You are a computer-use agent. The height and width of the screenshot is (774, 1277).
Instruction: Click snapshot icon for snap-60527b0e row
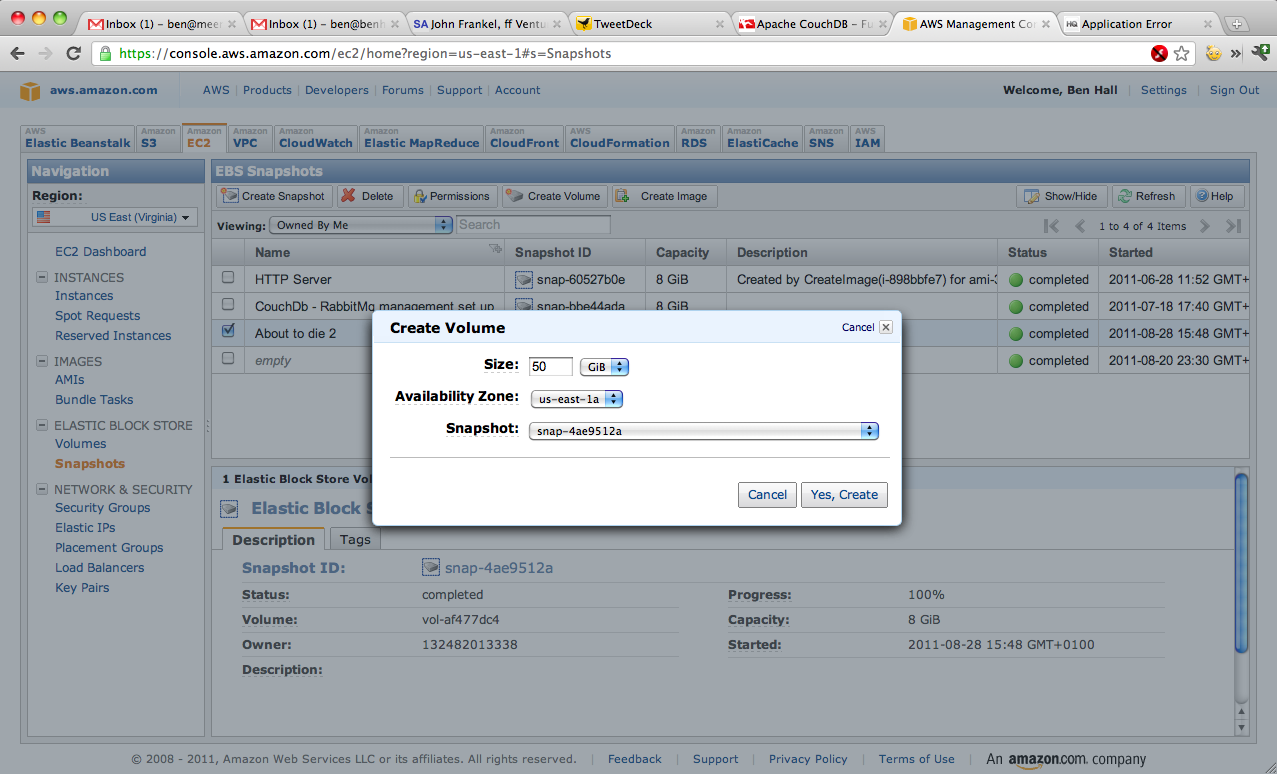click(x=523, y=280)
